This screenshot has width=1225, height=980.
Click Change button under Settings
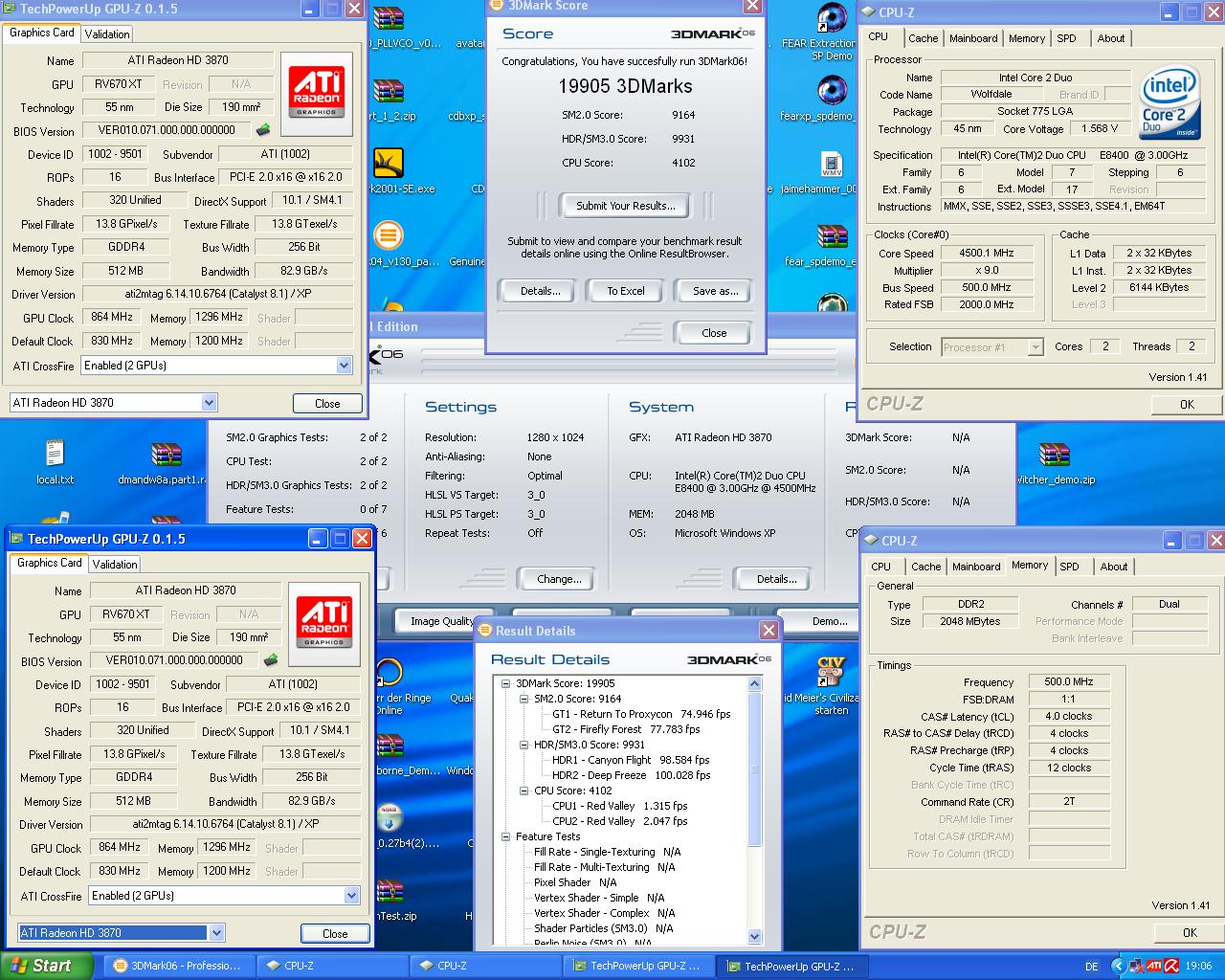[559, 579]
